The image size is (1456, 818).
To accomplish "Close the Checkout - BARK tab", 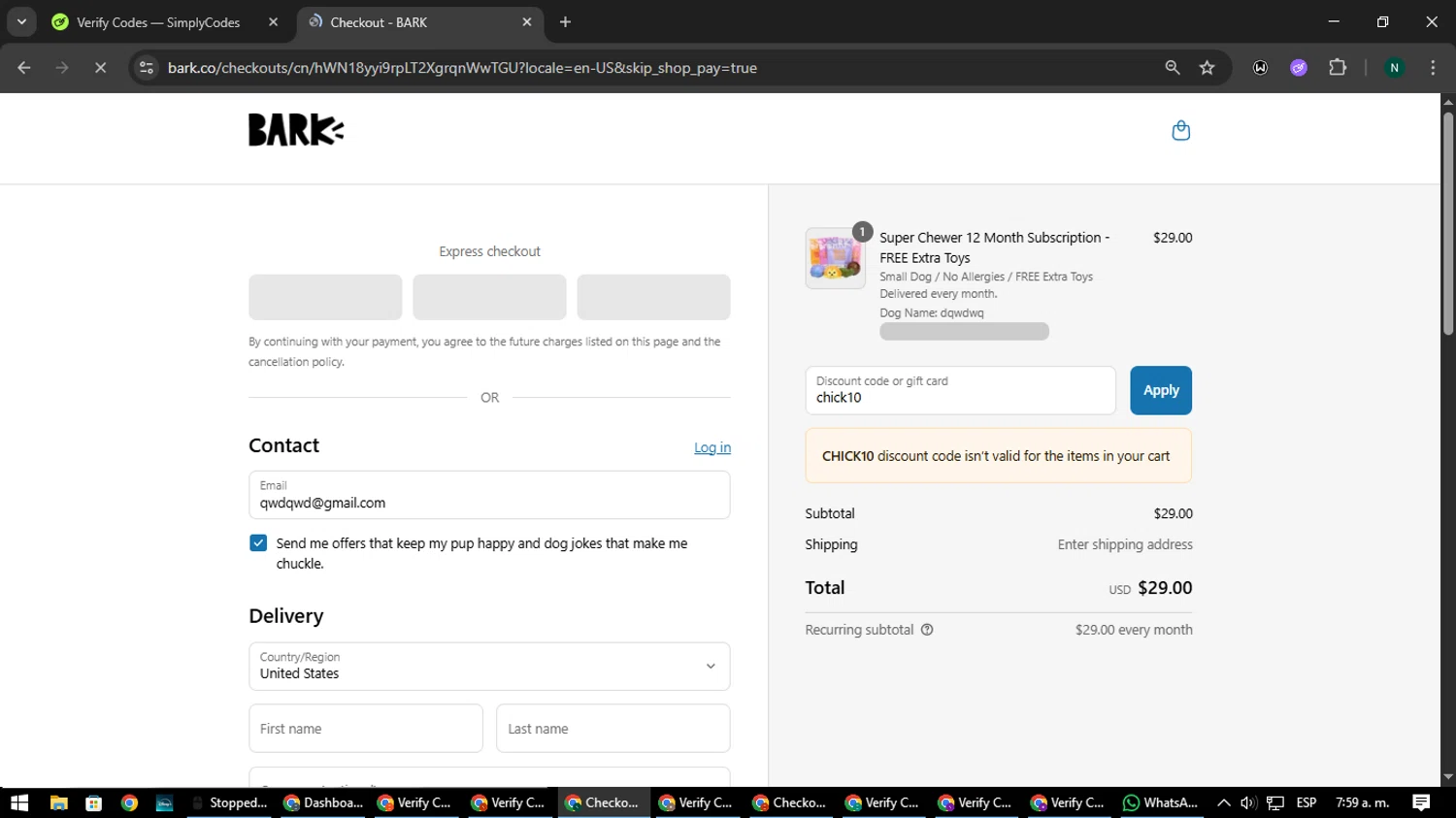I will coord(527,22).
